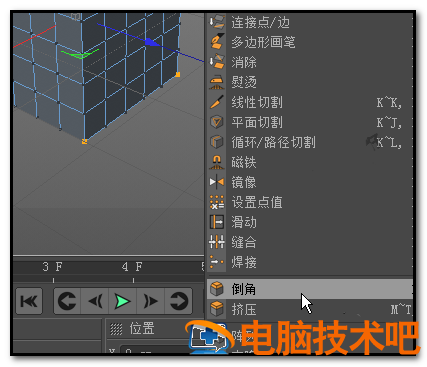This screenshot has height=367, width=427.
Task: Click the 平面切割 plane cut icon
Action: (217, 122)
